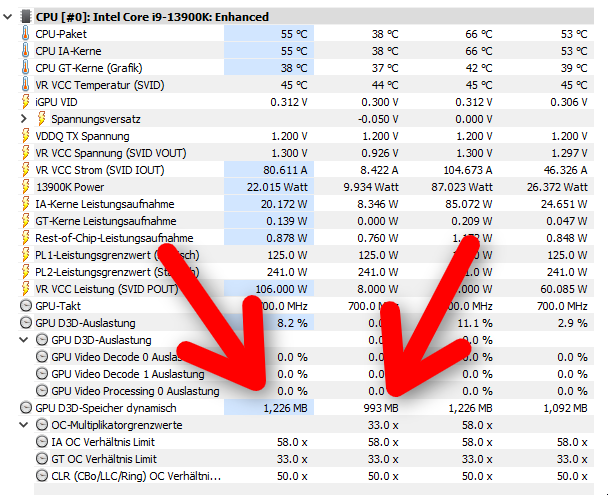
Task: Select VR VCC Spannung (SVID VOUT) label
Action: [111, 153]
